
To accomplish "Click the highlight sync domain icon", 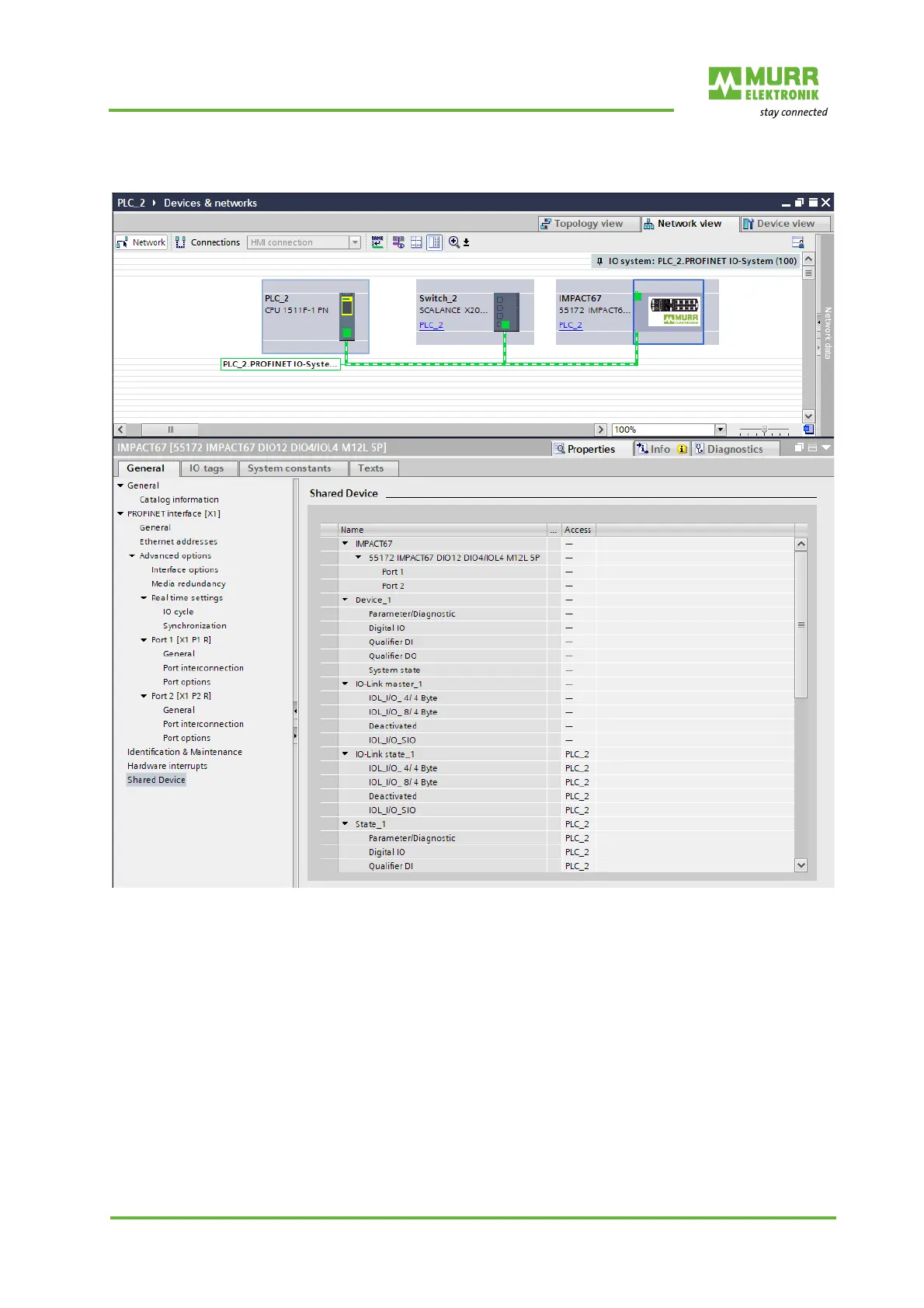I will (x=398, y=242).
